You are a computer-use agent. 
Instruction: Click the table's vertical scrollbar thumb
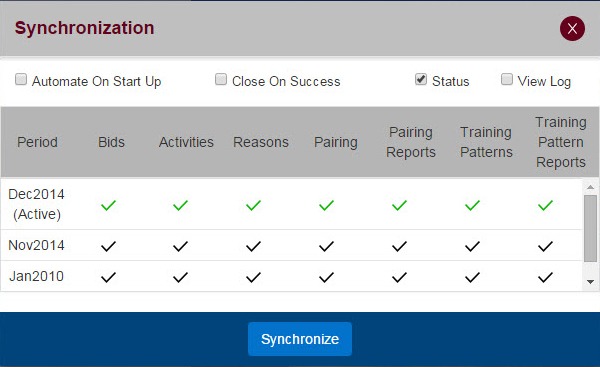(590, 228)
